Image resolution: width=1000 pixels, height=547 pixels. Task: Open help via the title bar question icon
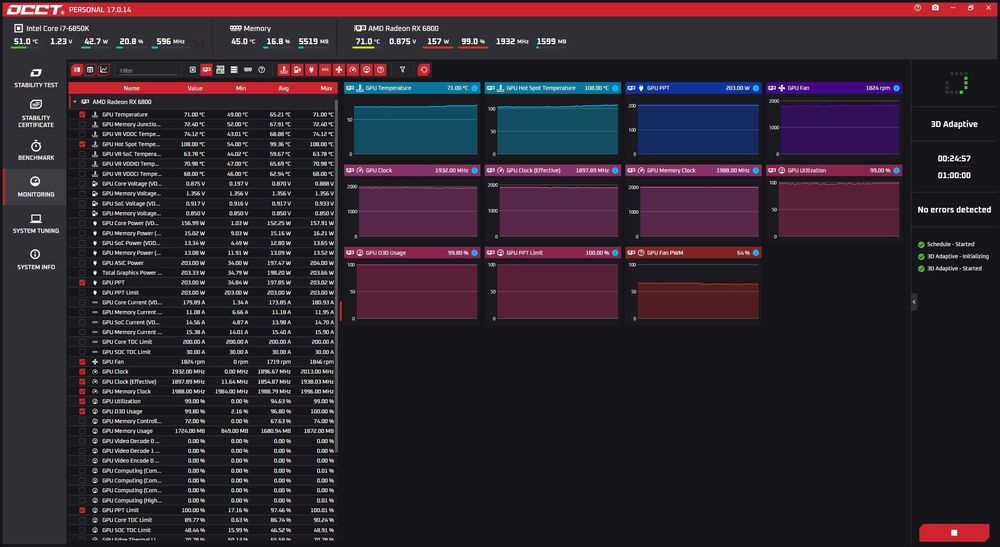[x=917, y=8]
